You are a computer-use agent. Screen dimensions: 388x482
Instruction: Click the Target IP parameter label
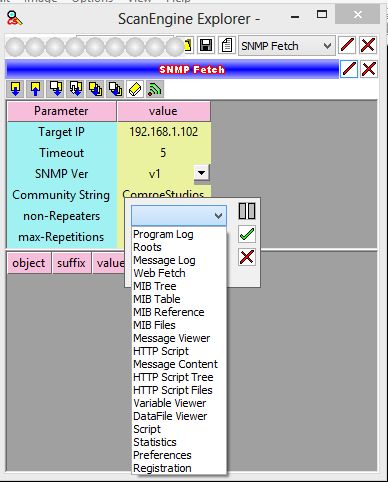(x=61, y=132)
